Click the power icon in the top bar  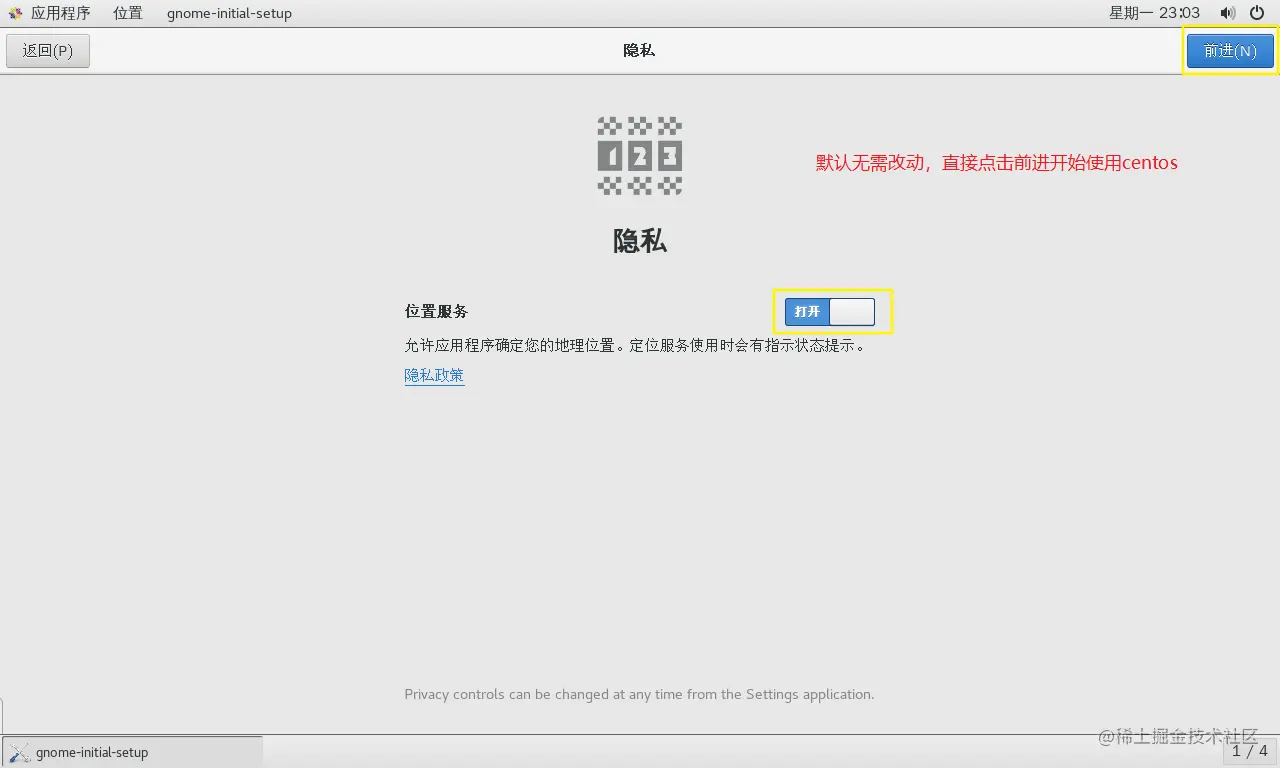pyautogui.click(x=1256, y=13)
